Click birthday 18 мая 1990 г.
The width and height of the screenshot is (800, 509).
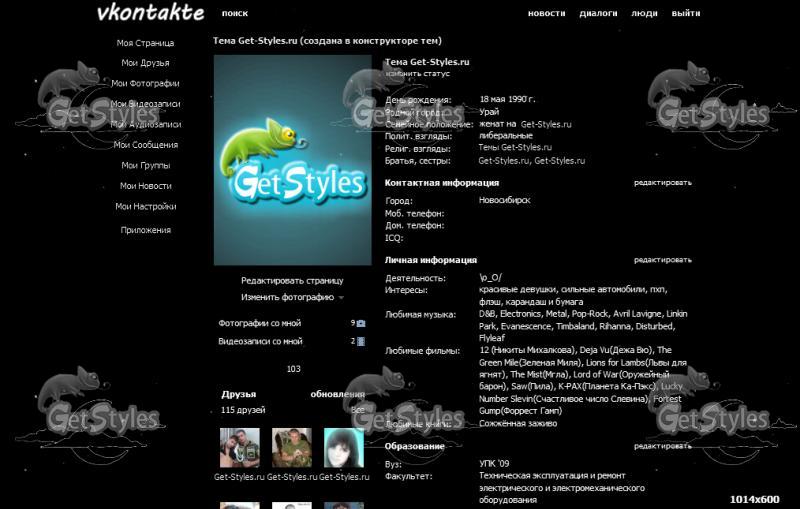point(507,99)
